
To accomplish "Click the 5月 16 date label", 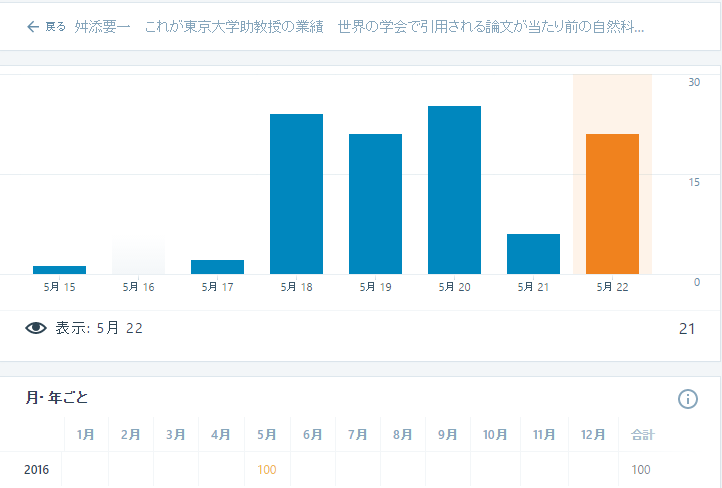I will click(138, 287).
